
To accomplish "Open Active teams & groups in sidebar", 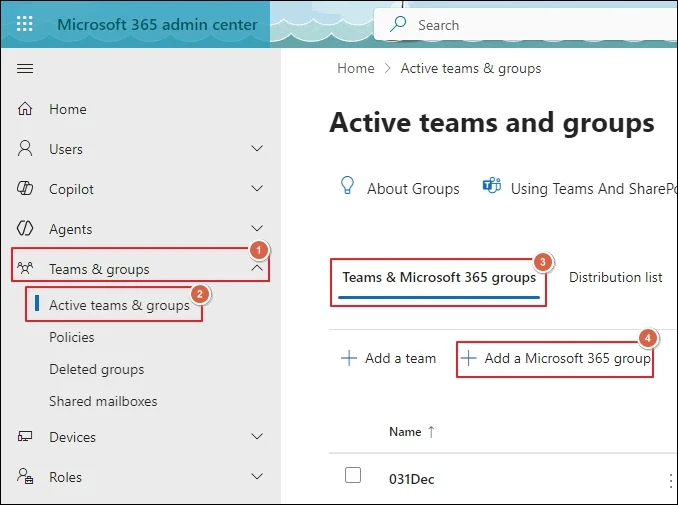I will pyautogui.click(x=119, y=305).
